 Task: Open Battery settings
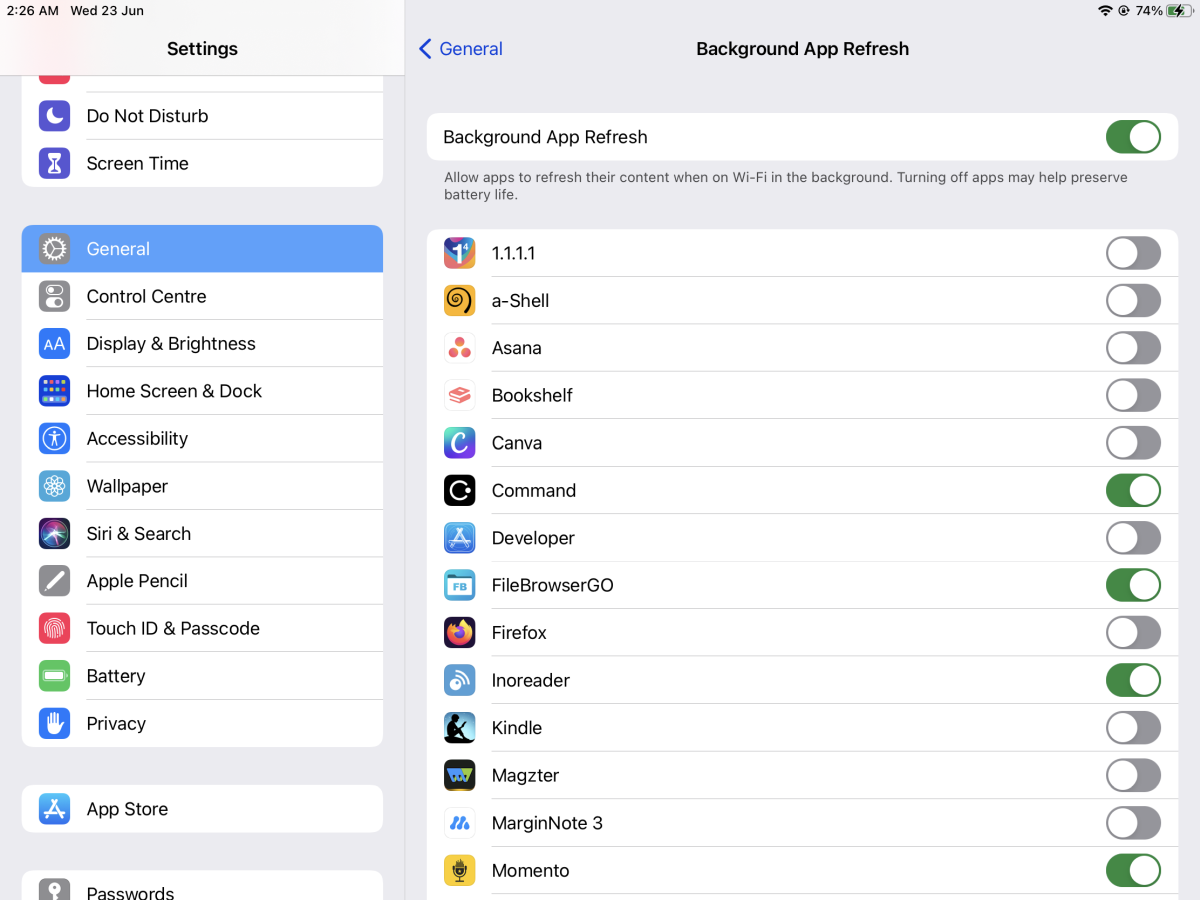202,676
